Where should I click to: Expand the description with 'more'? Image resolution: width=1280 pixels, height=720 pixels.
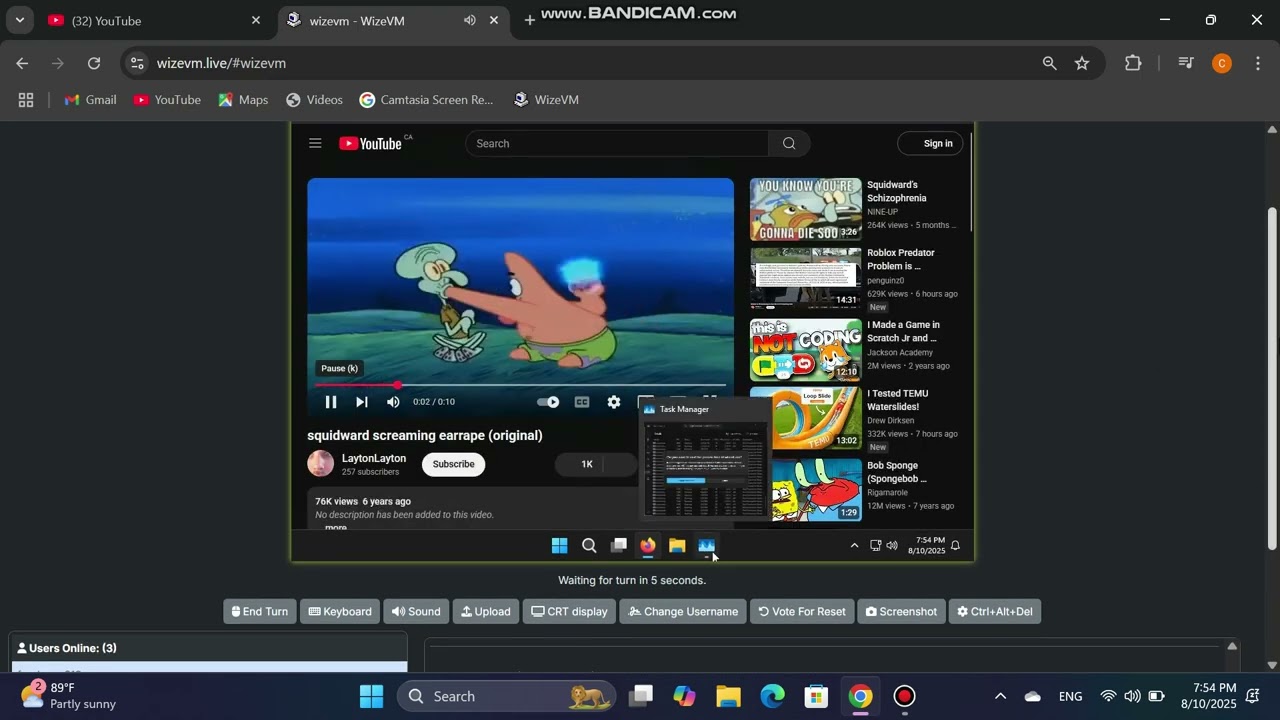pyautogui.click(x=336, y=527)
